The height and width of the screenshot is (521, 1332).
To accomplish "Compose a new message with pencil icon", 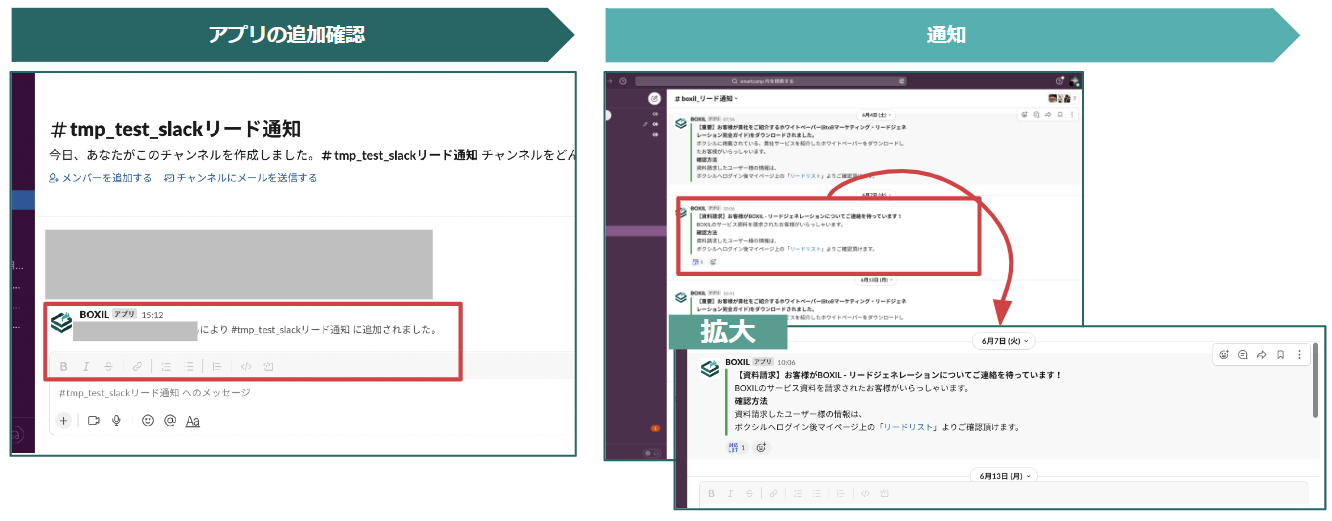I will click(x=654, y=98).
